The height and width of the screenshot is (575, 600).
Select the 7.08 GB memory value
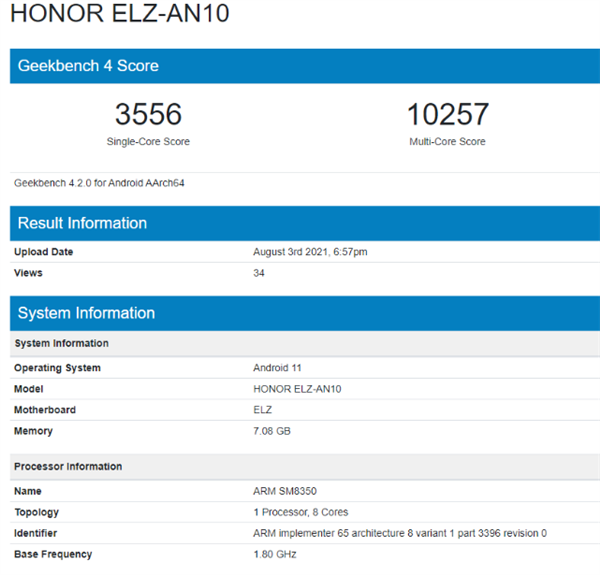[x=272, y=431]
